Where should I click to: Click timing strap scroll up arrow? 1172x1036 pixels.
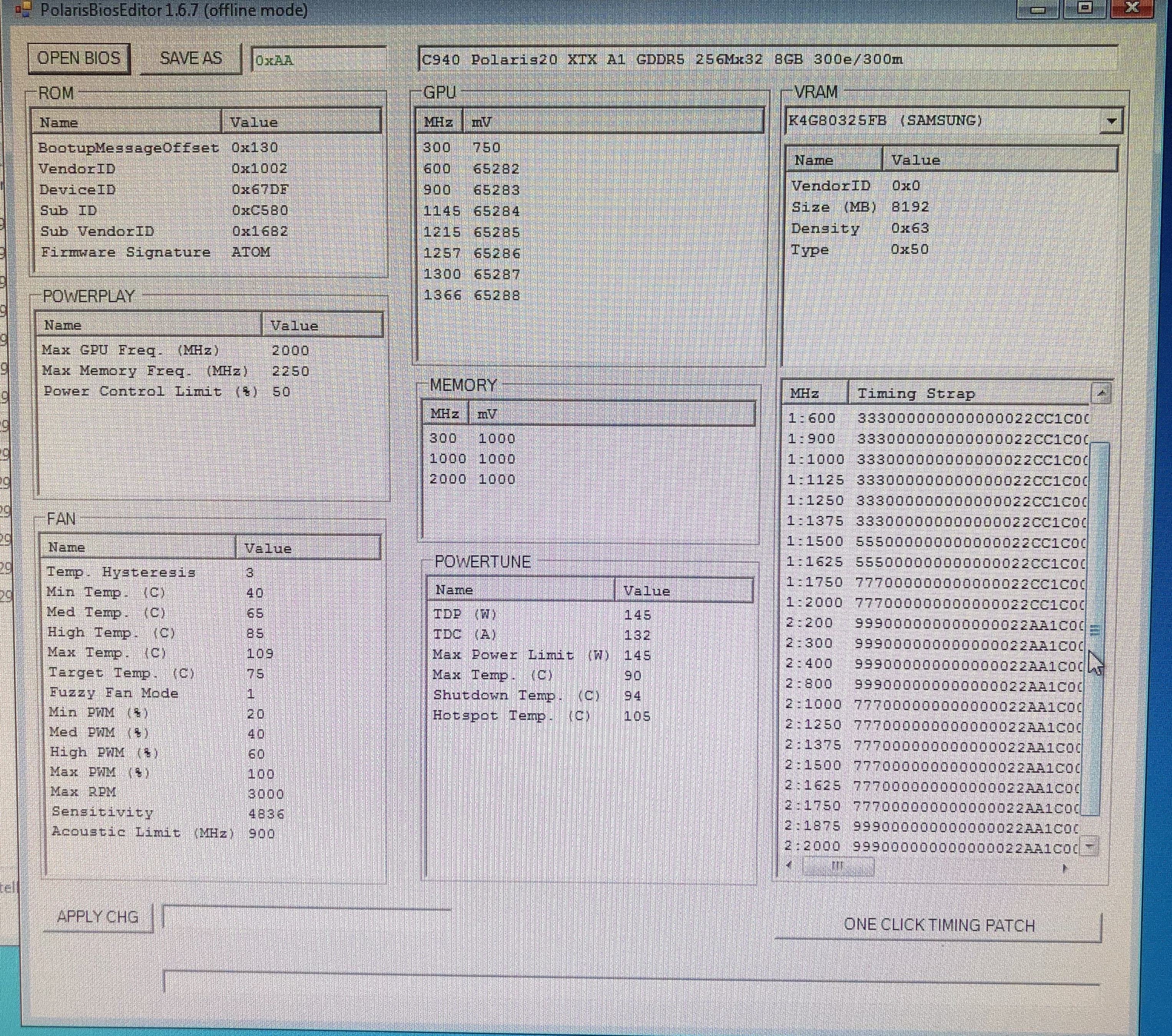pos(1101,393)
